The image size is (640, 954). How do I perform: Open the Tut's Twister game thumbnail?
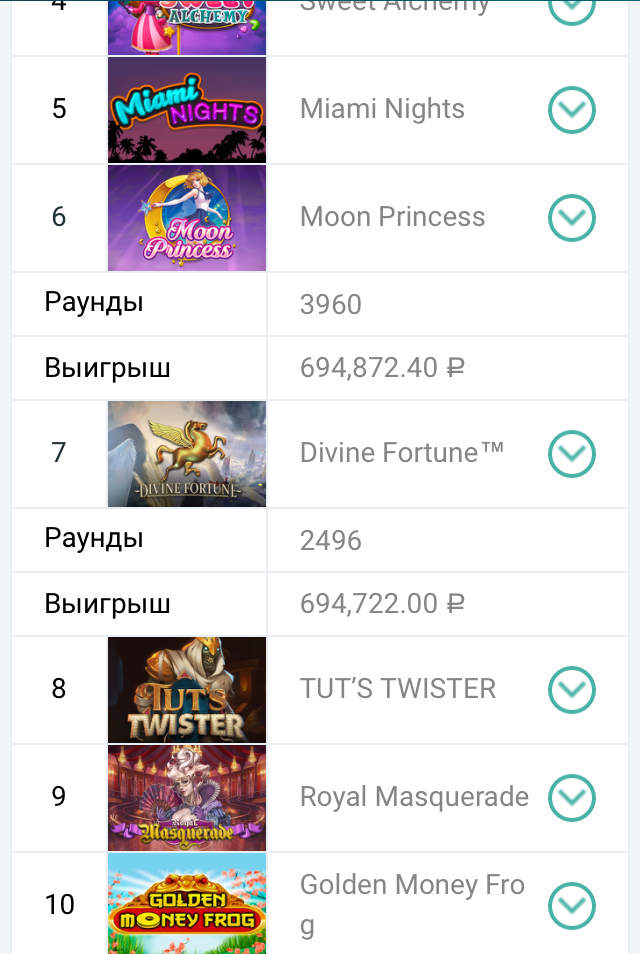pos(187,690)
